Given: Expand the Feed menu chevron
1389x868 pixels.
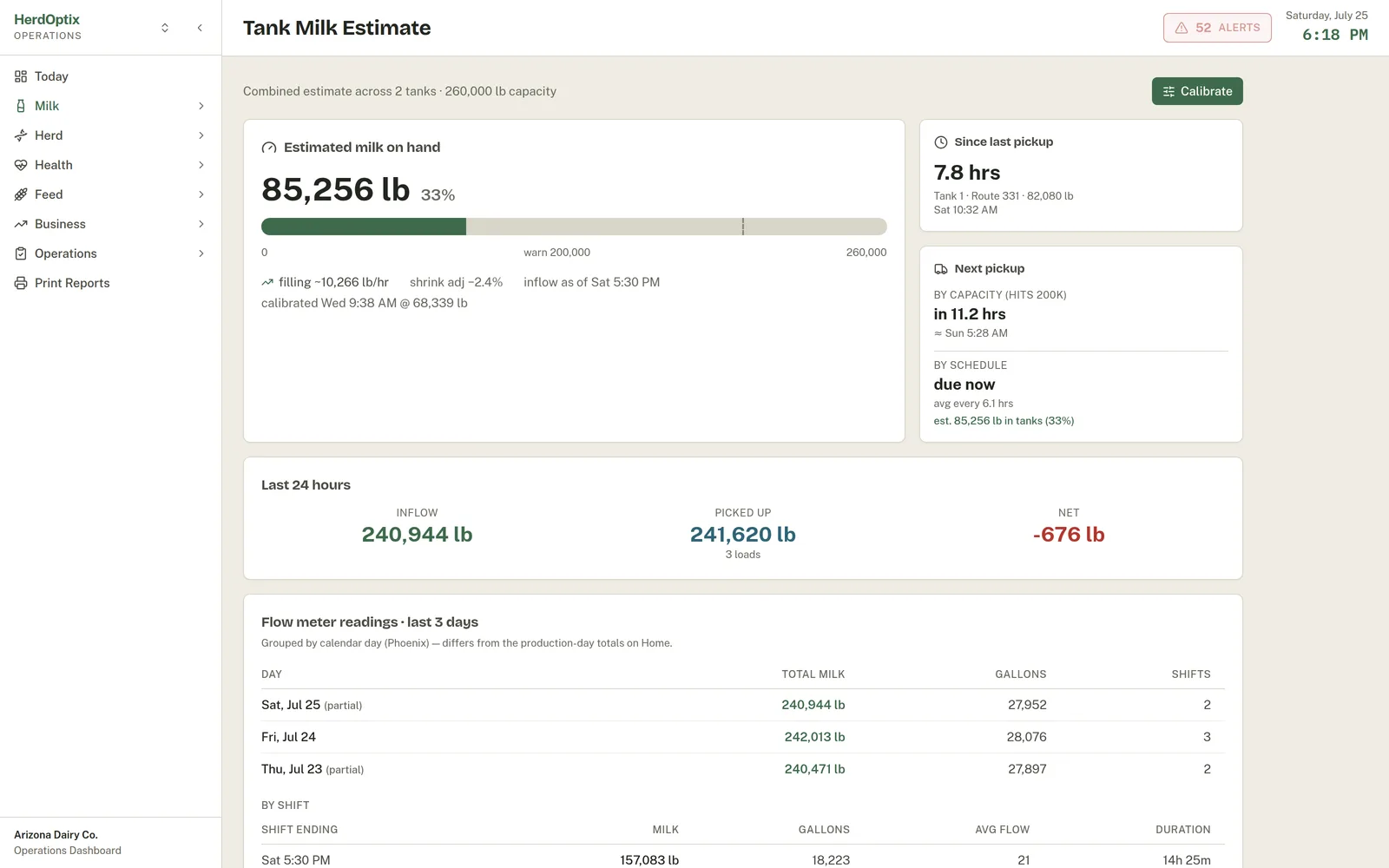Looking at the screenshot, I should pos(201,194).
